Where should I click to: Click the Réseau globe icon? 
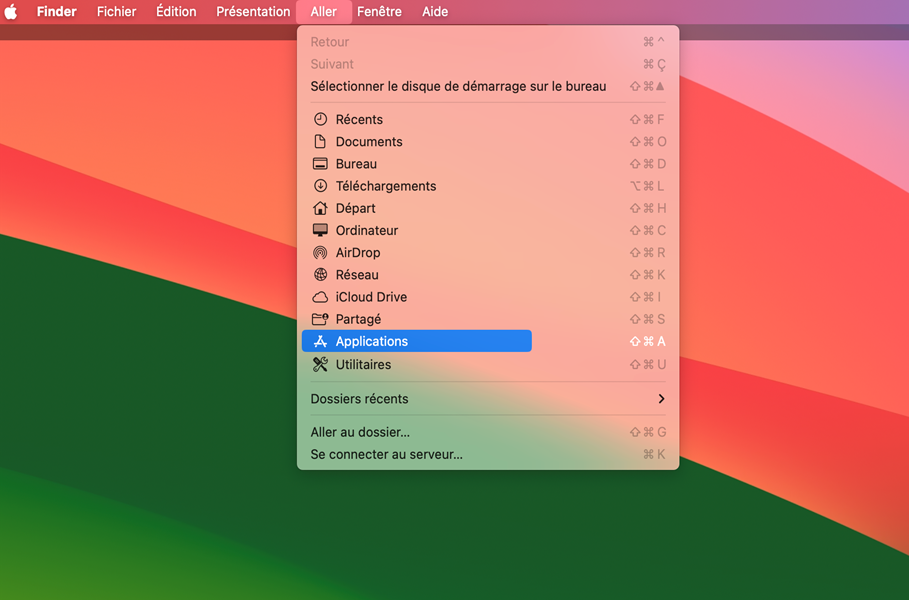pyautogui.click(x=320, y=275)
